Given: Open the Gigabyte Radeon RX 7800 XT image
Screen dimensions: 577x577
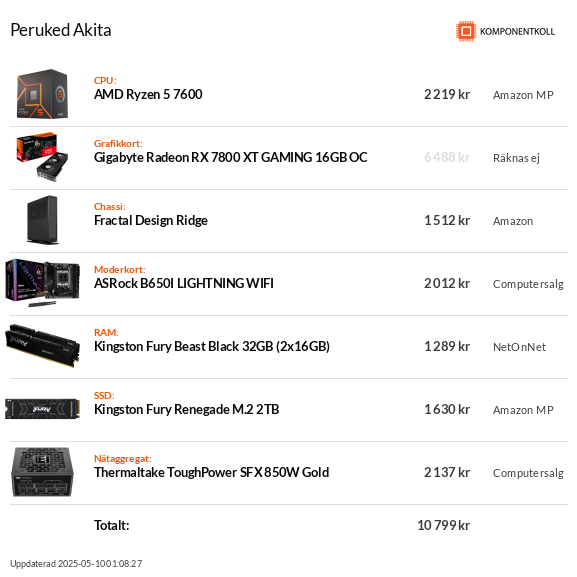Looking at the screenshot, I should pyautogui.click(x=42, y=157).
